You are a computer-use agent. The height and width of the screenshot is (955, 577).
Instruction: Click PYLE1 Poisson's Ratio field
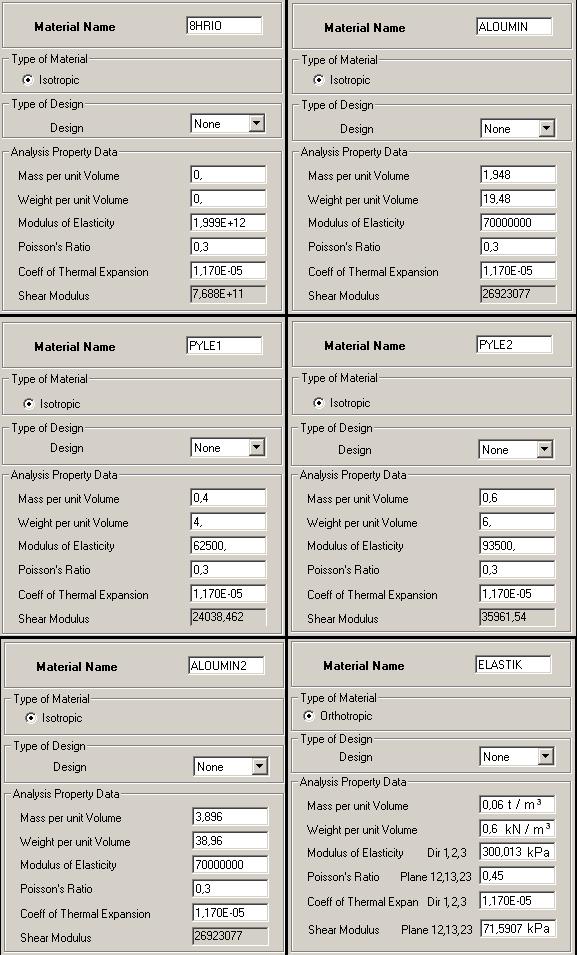coord(228,569)
